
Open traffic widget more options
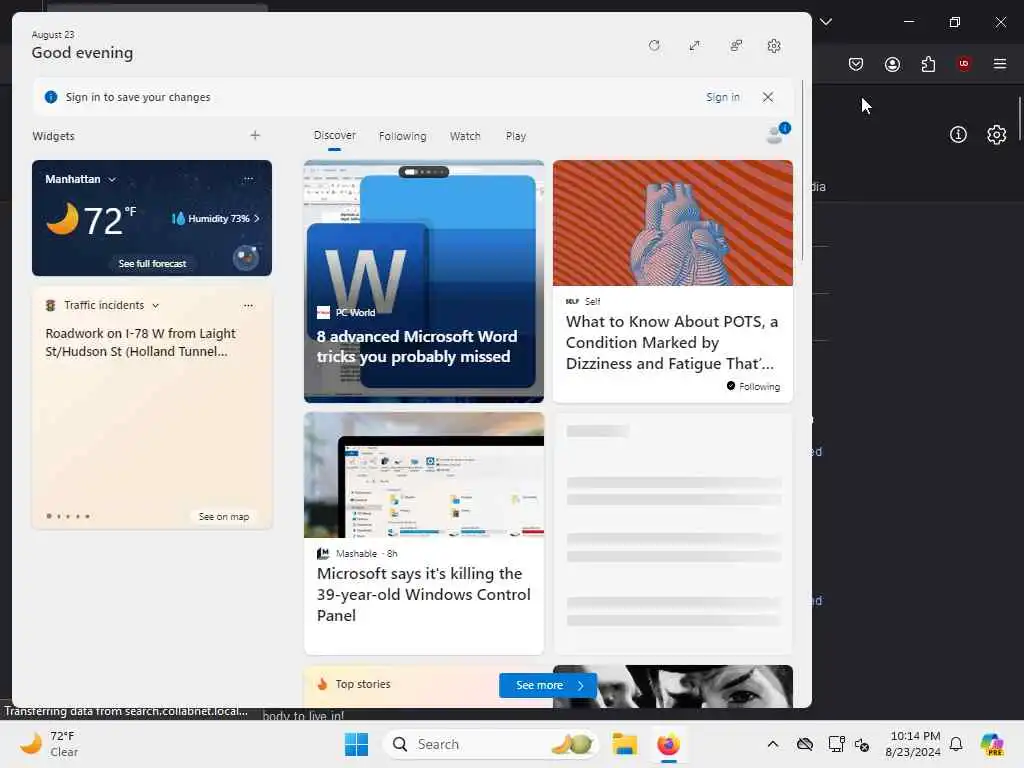tap(248, 305)
